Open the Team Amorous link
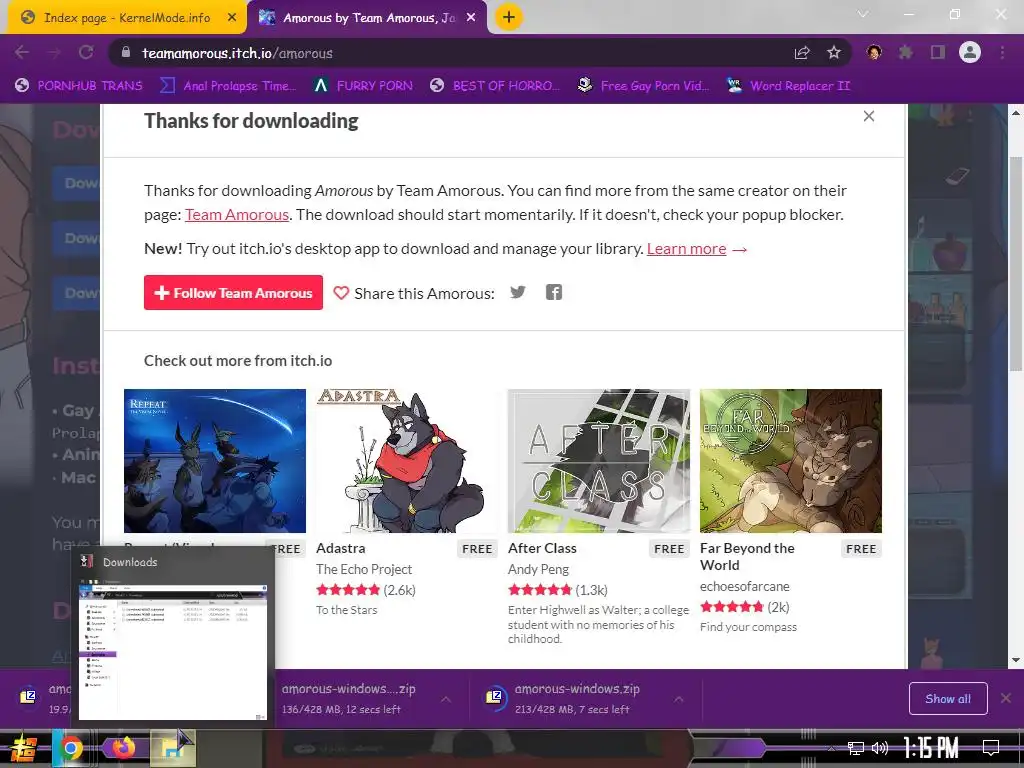1024x768 pixels. (236, 215)
